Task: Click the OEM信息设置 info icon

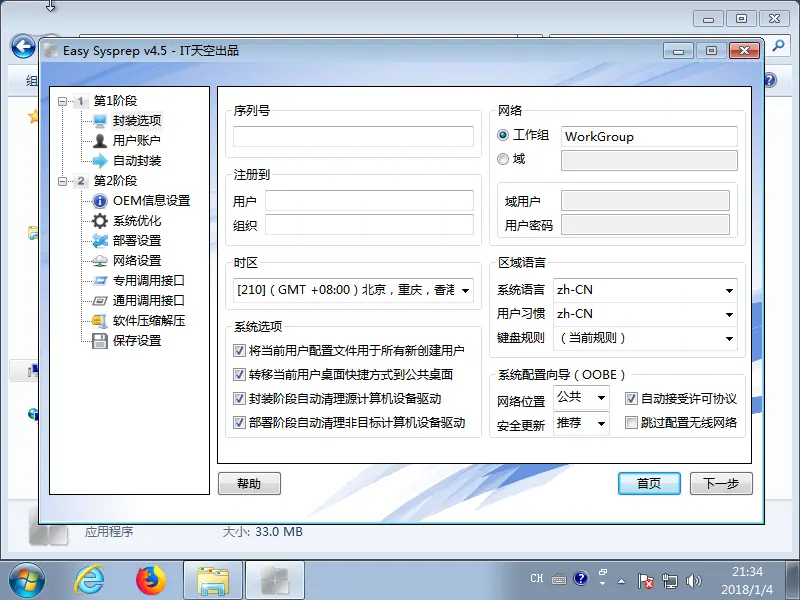Action: (100, 201)
